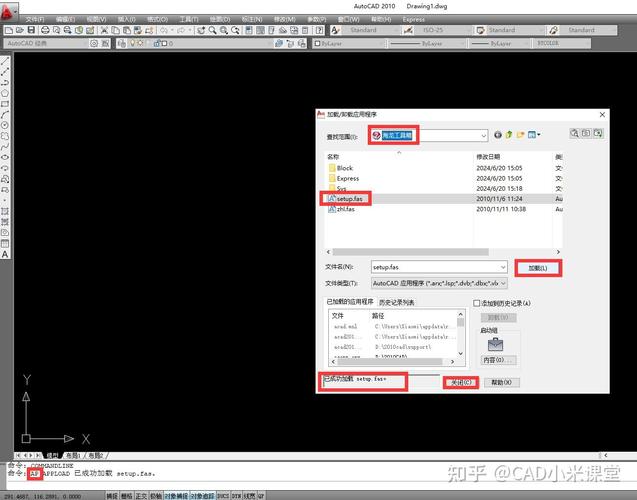Viewport: 637px width, 500px height.
Task: Select the setup.fas file row
Action: click(443, 199)
